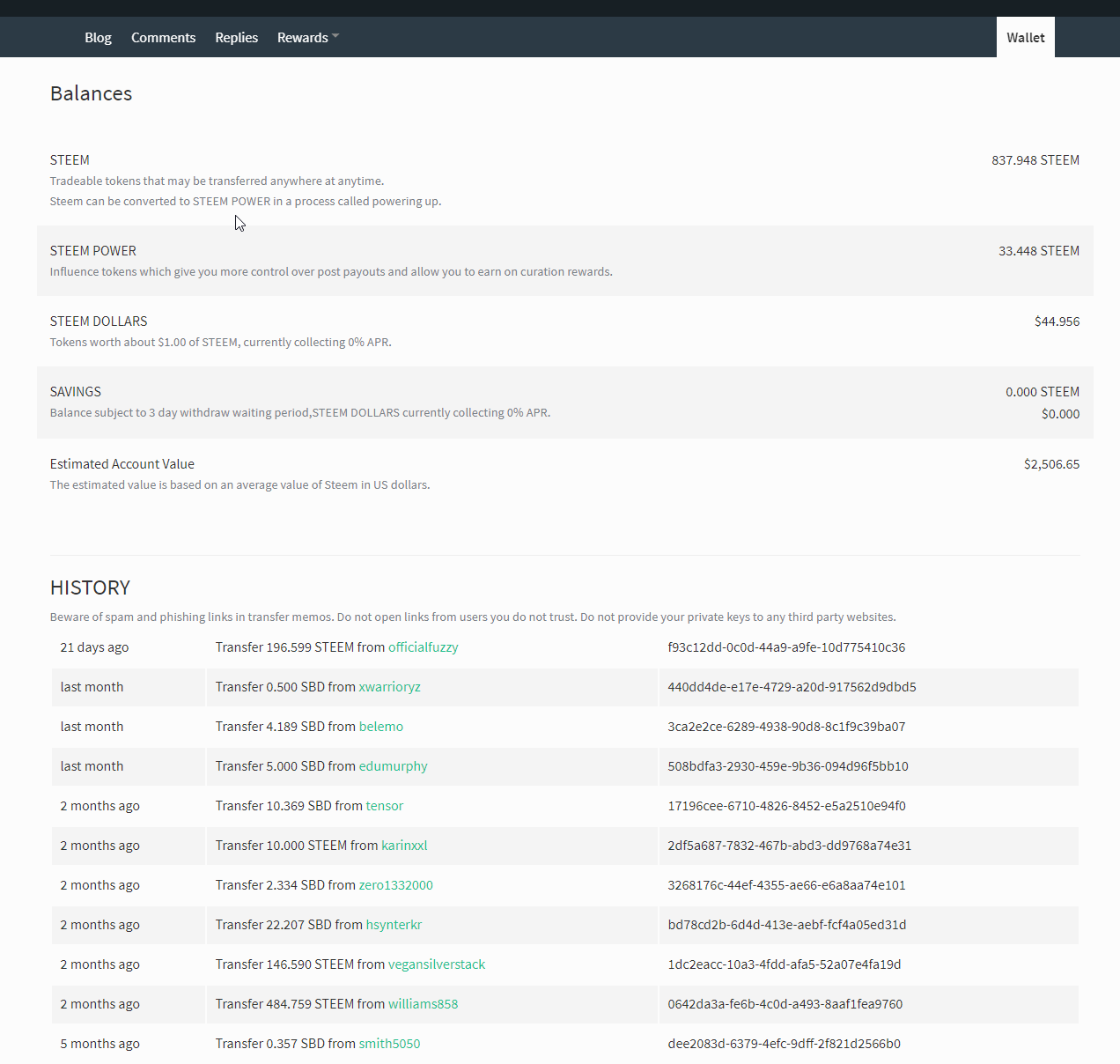The height and width of the screenshot is (1064, 1120).
Task: Click the 33.448 STEEM power balance
Action: point(1039,251)
